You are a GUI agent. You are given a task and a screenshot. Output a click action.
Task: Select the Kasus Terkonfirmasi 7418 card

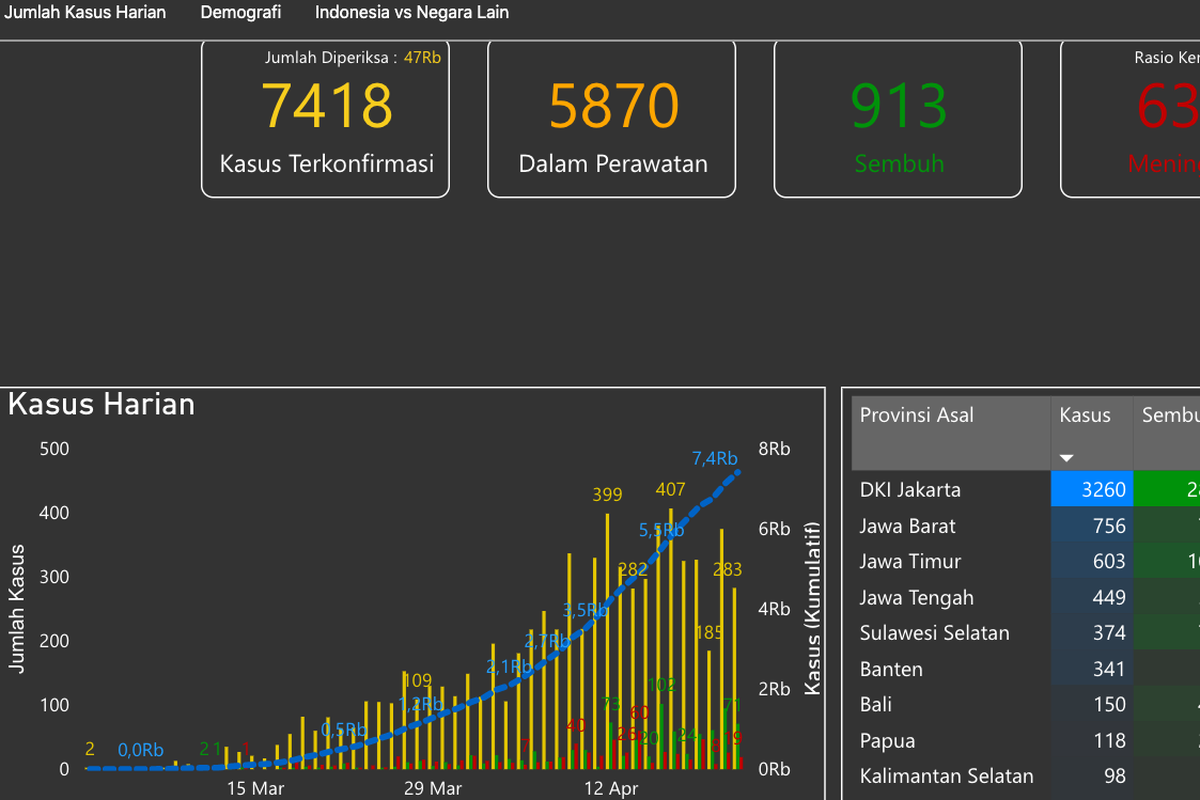coord(325,118)
